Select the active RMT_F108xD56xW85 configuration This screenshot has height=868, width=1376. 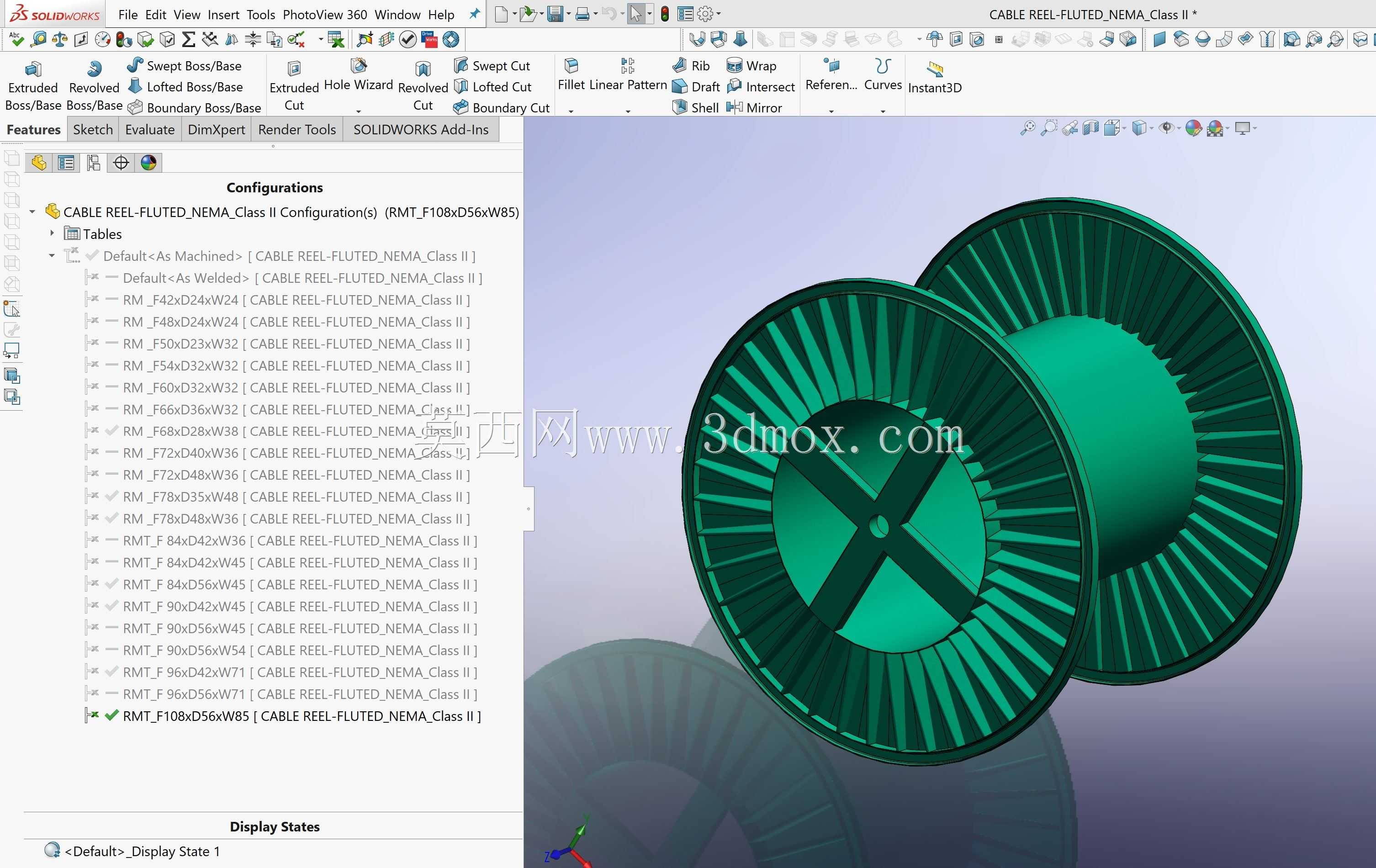point(302,716)
